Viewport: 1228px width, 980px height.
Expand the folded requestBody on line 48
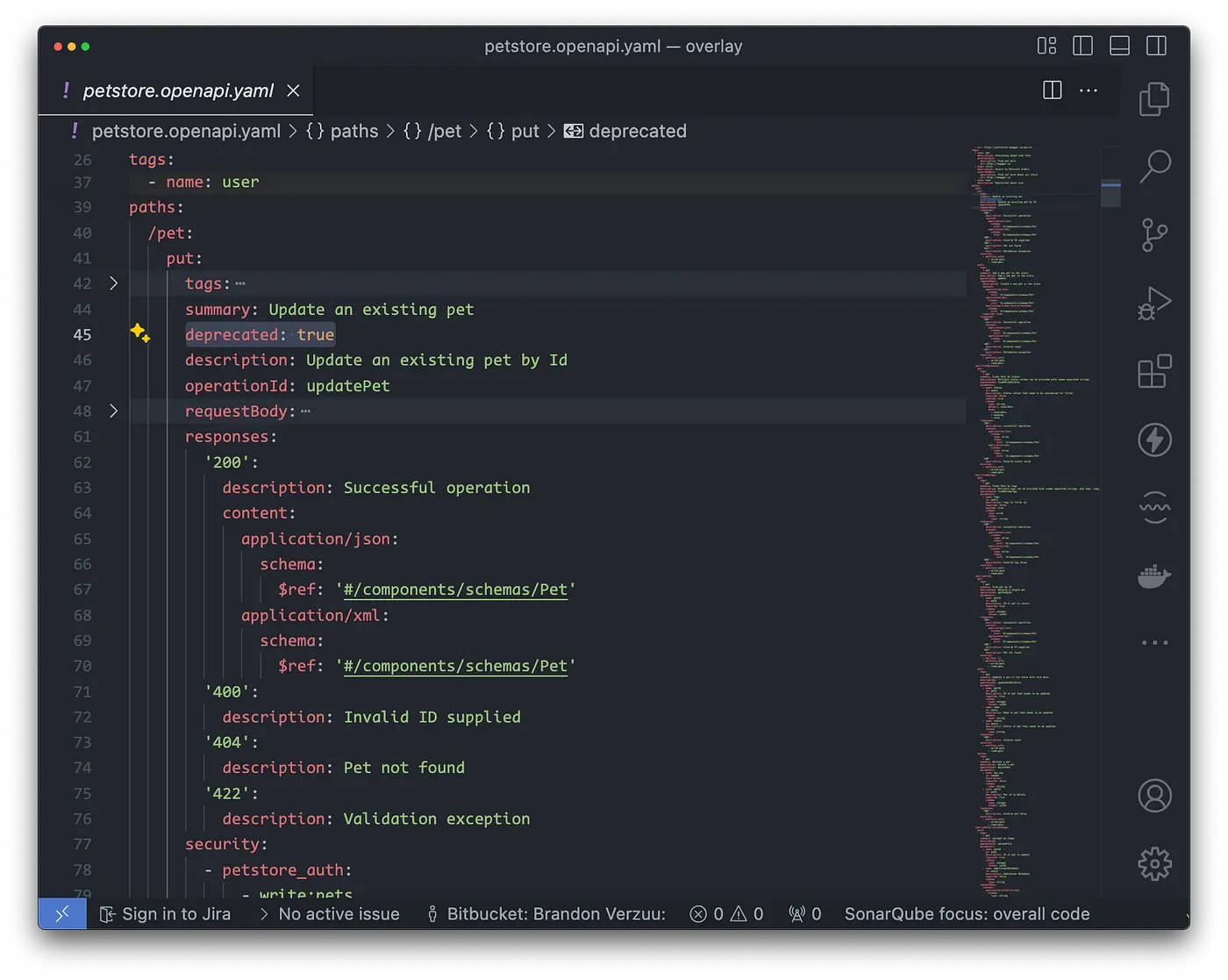click(x=113, y=411)
